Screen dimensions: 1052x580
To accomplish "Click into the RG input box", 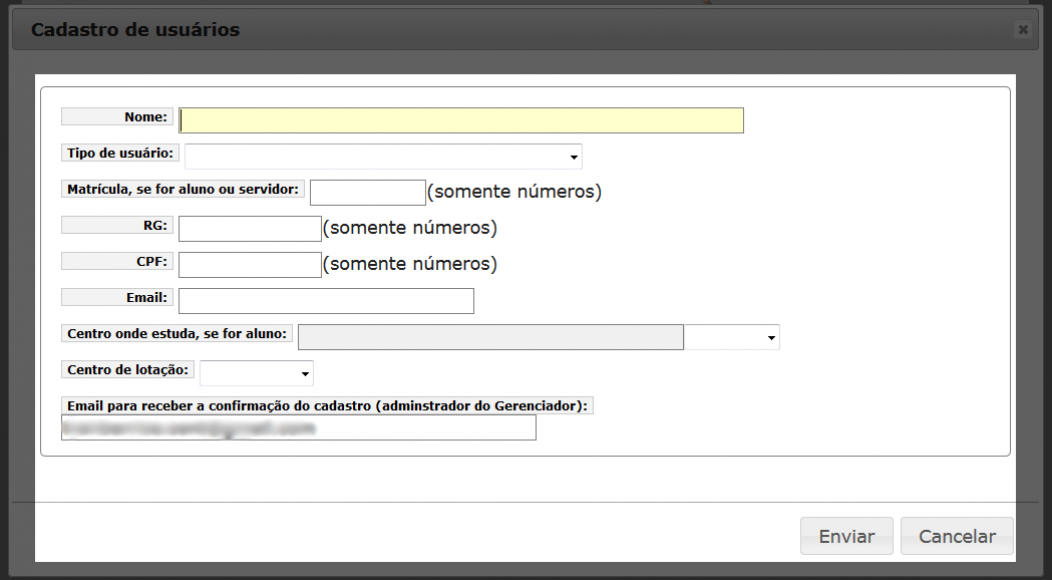I will click(x=249, y=228).
